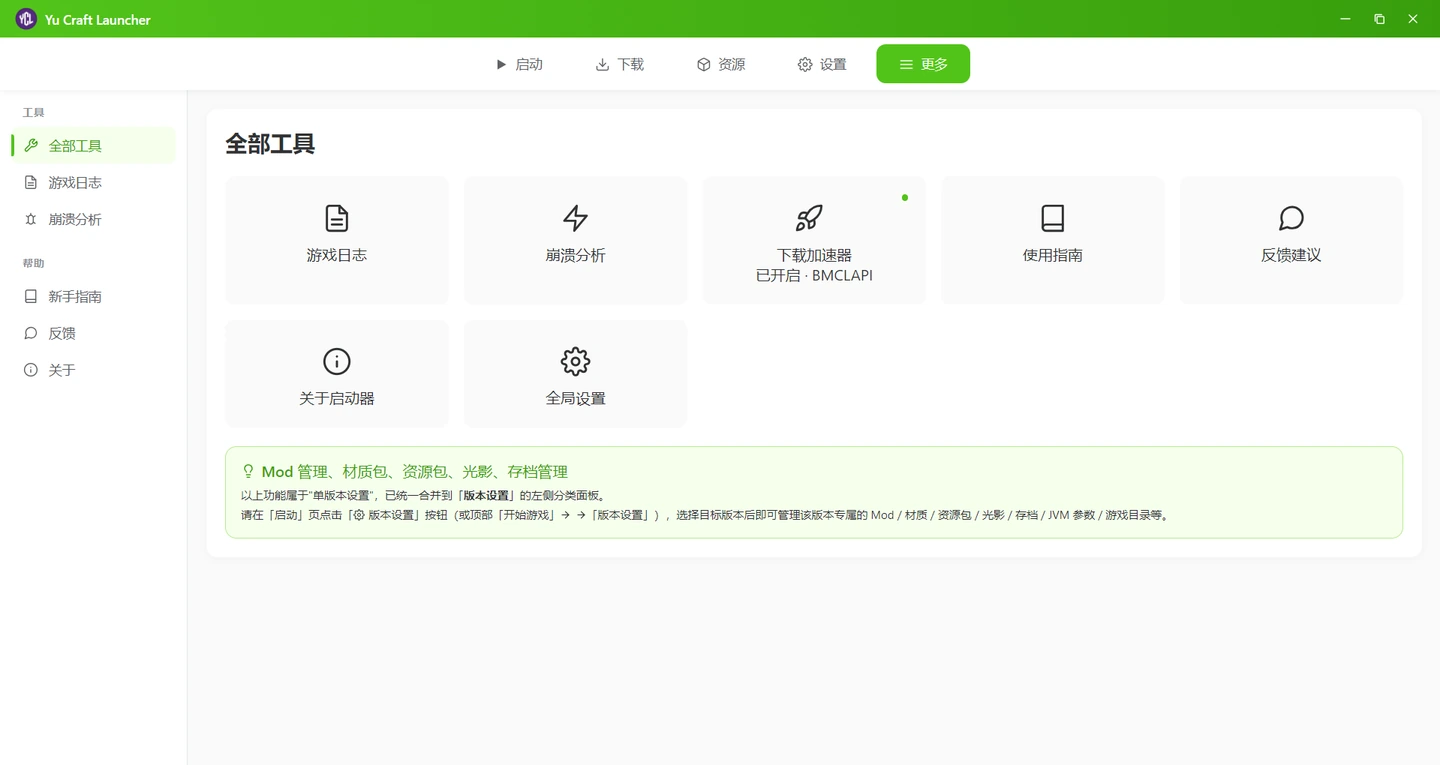This screenshot has height=765, width=1440.
Task: Go to the 资源 tab
Action: click(721, 64)
